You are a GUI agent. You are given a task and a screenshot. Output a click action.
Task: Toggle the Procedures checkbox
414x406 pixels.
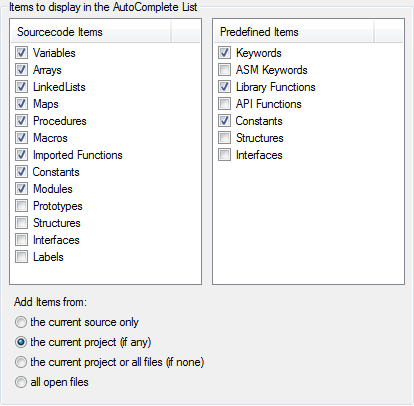22,121
